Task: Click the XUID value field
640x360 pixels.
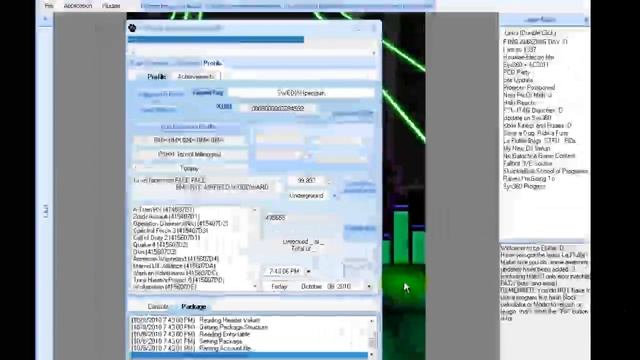Action: click(x=277, y=108)
